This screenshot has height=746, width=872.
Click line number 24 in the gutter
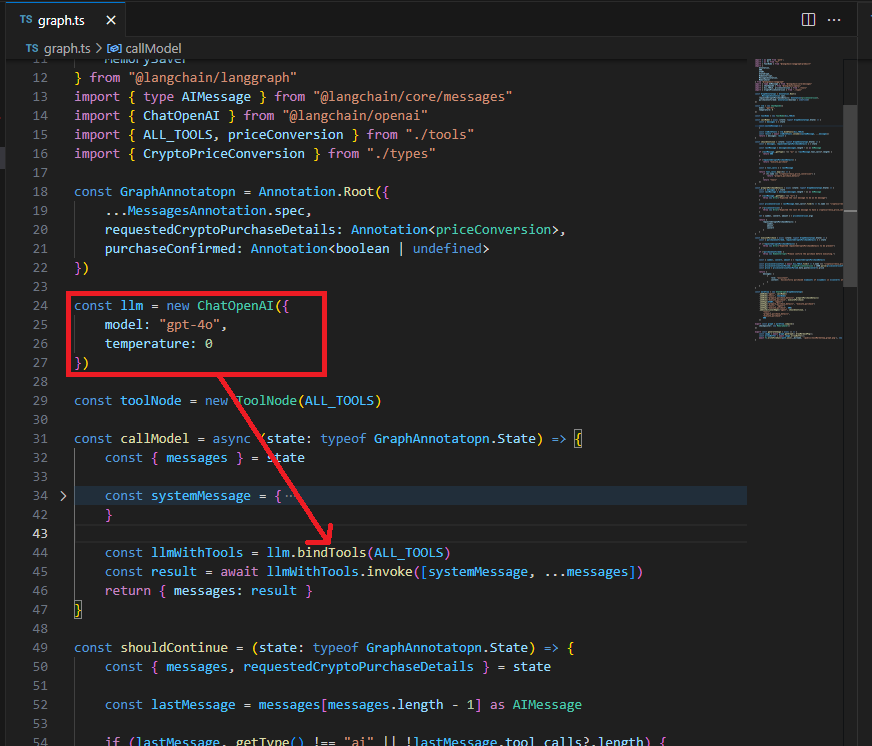click(40, 305)
